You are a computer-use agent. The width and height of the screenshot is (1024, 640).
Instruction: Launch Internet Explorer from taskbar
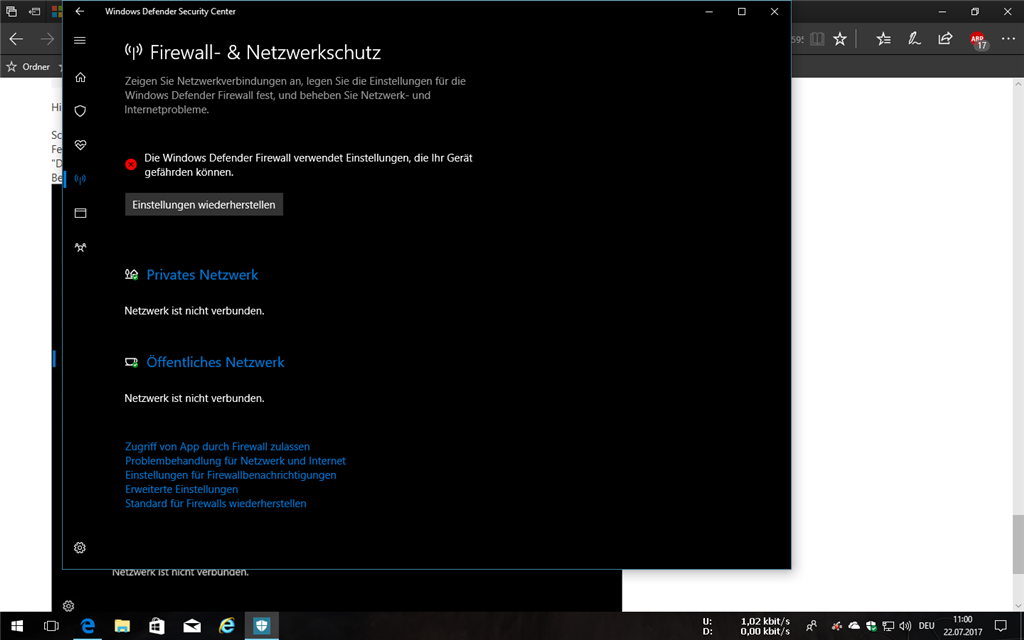click(227, 626)
